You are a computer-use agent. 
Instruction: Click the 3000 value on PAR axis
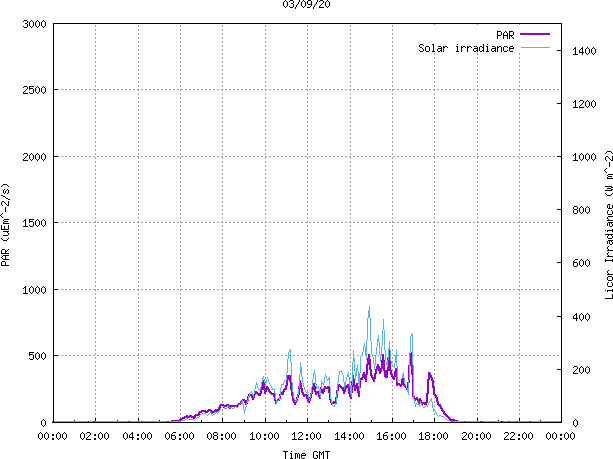(x=34, y=24)
